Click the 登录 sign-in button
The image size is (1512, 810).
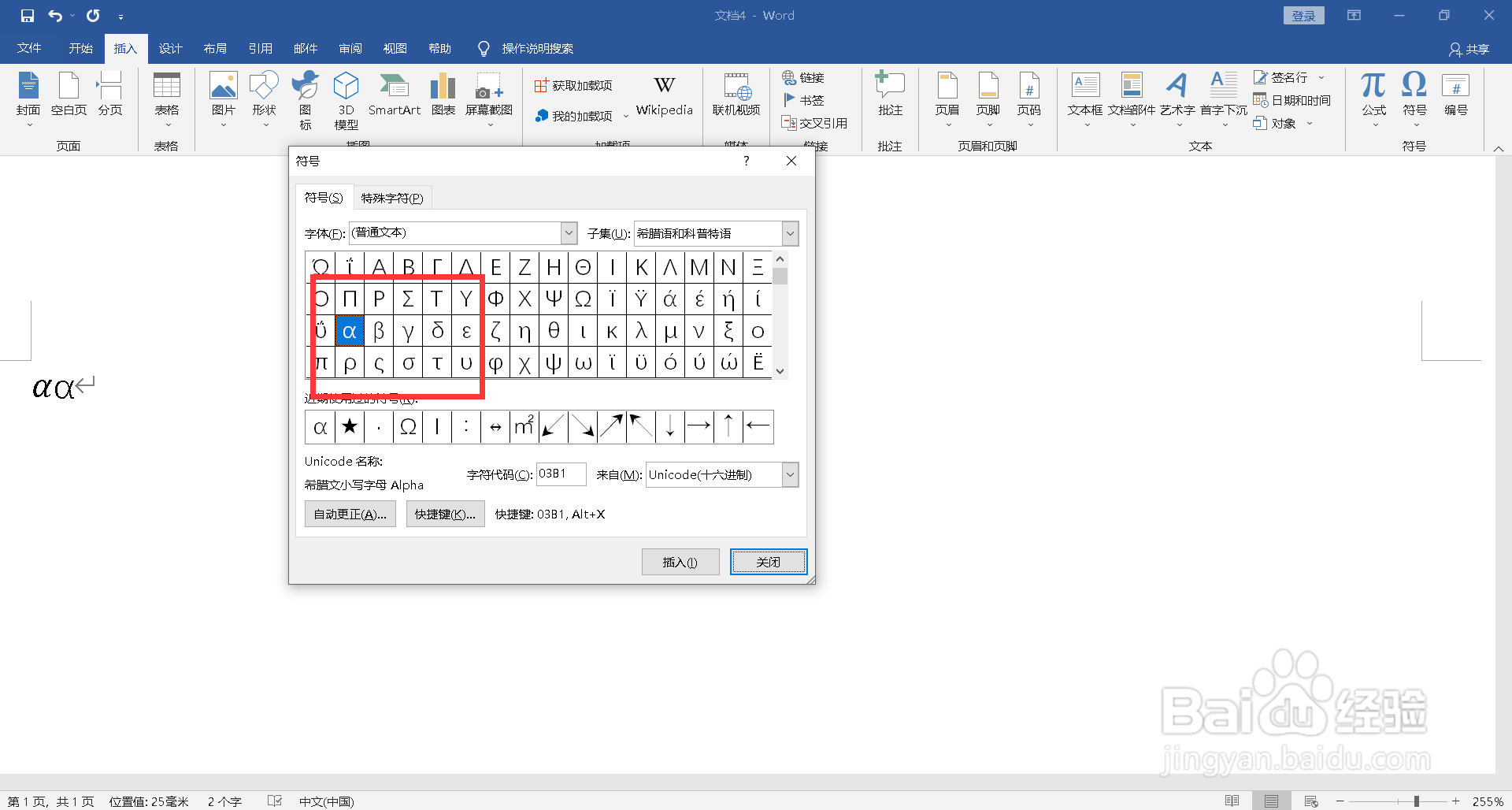pyautogui.click(x=1303, y=16)
